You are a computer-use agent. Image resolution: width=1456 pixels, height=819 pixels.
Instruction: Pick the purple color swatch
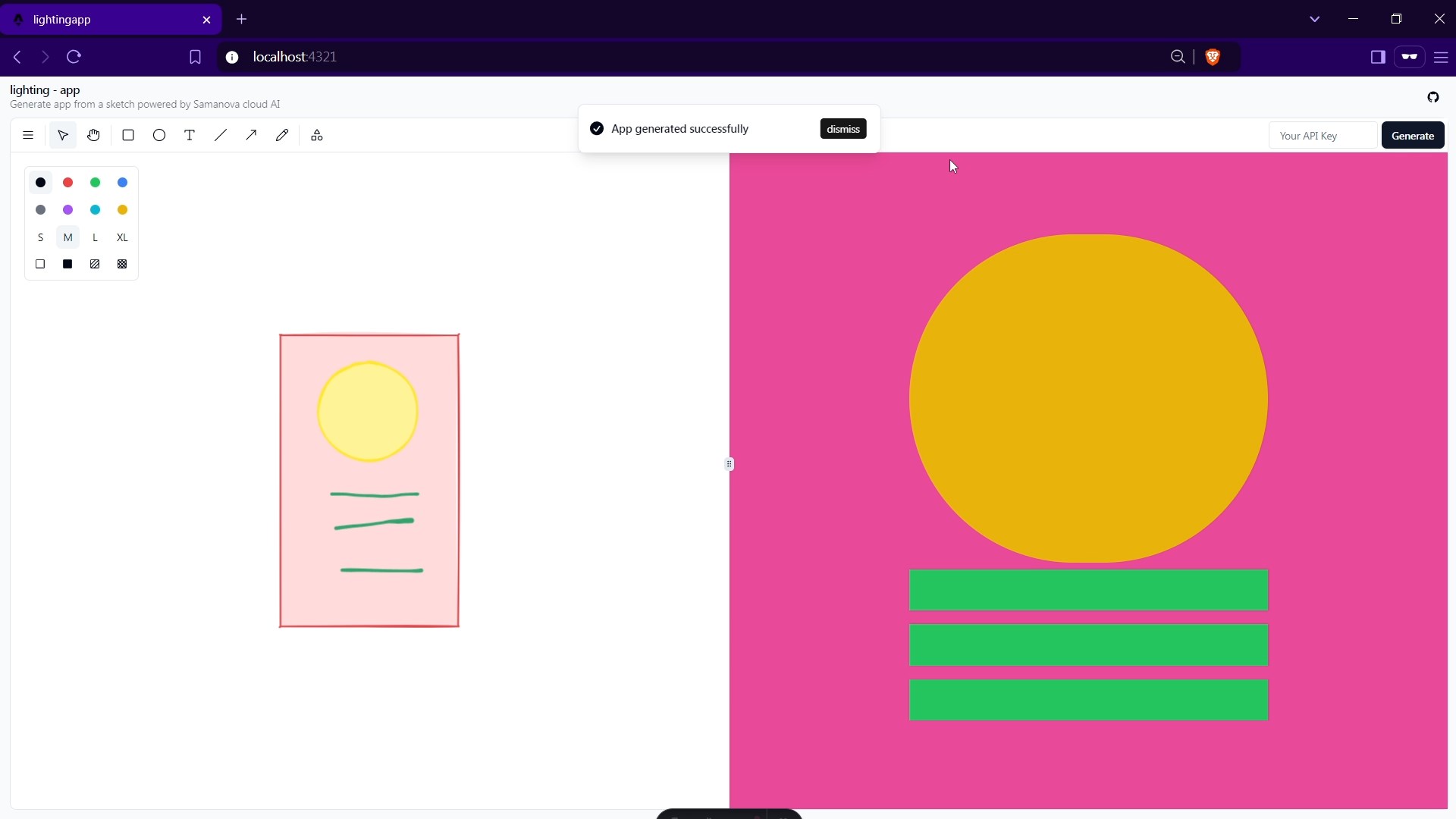tap(67, 210)
